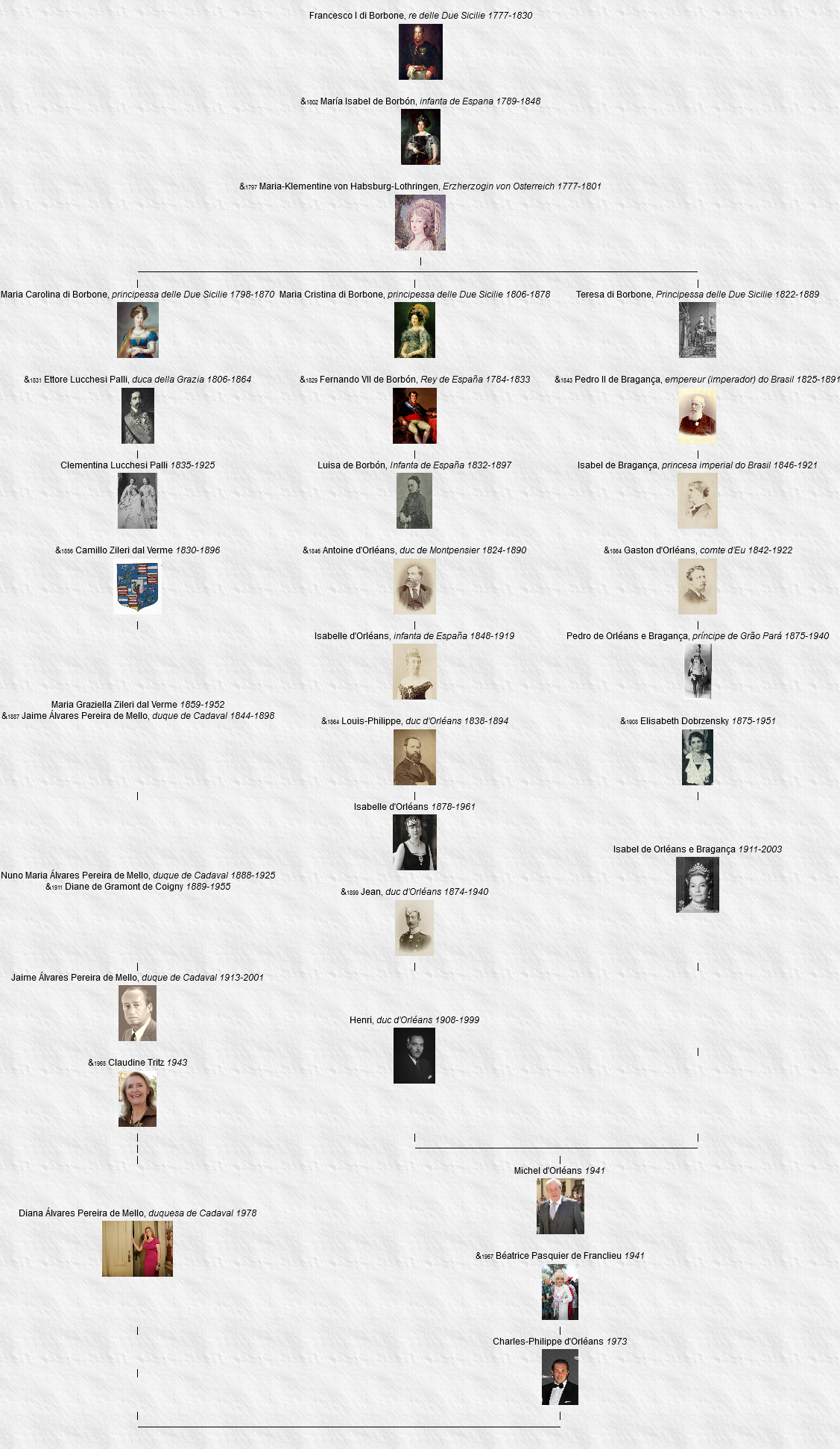Click Diana Álvares Pereira de Mello photo
This screenshot has width=840, height=1449.
[x=138, y=1249]
